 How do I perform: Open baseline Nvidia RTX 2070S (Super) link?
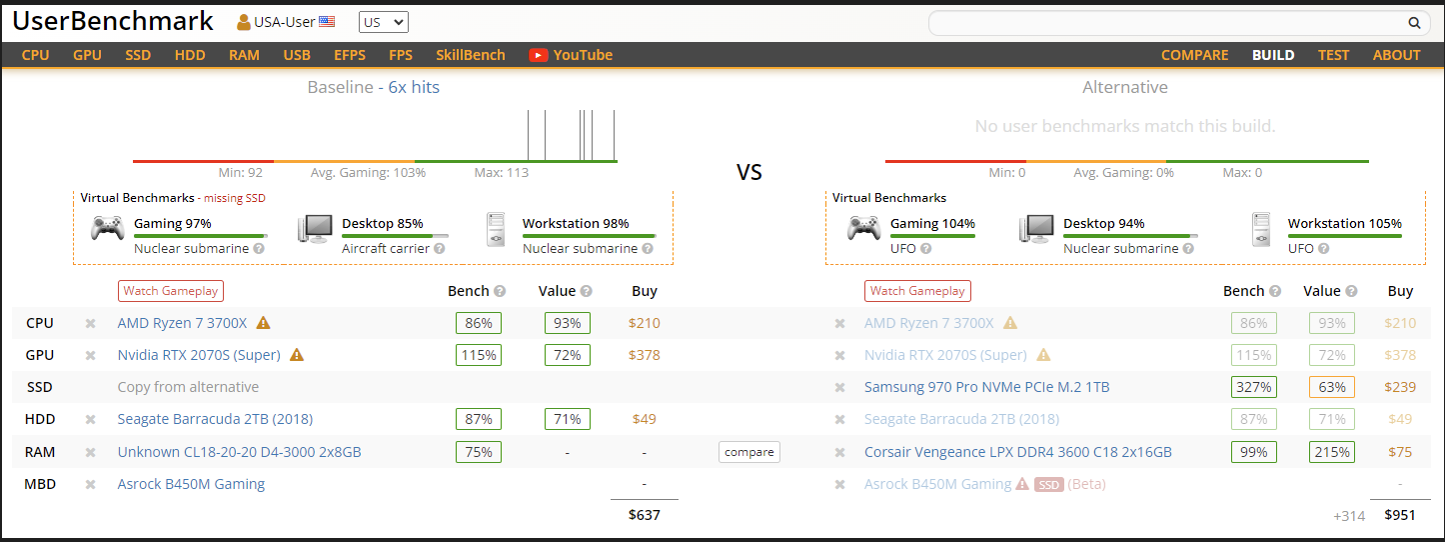tap(199, 355)
